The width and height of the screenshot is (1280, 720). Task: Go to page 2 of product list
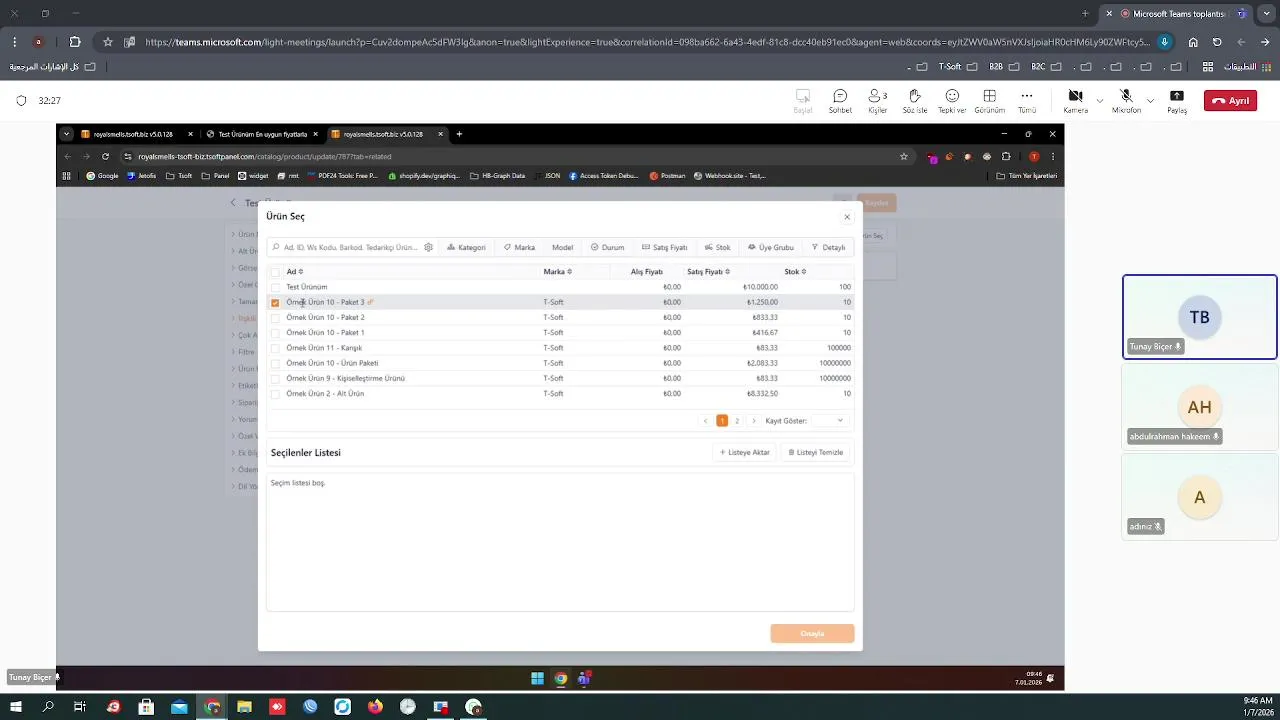click(x=737, y=421)
